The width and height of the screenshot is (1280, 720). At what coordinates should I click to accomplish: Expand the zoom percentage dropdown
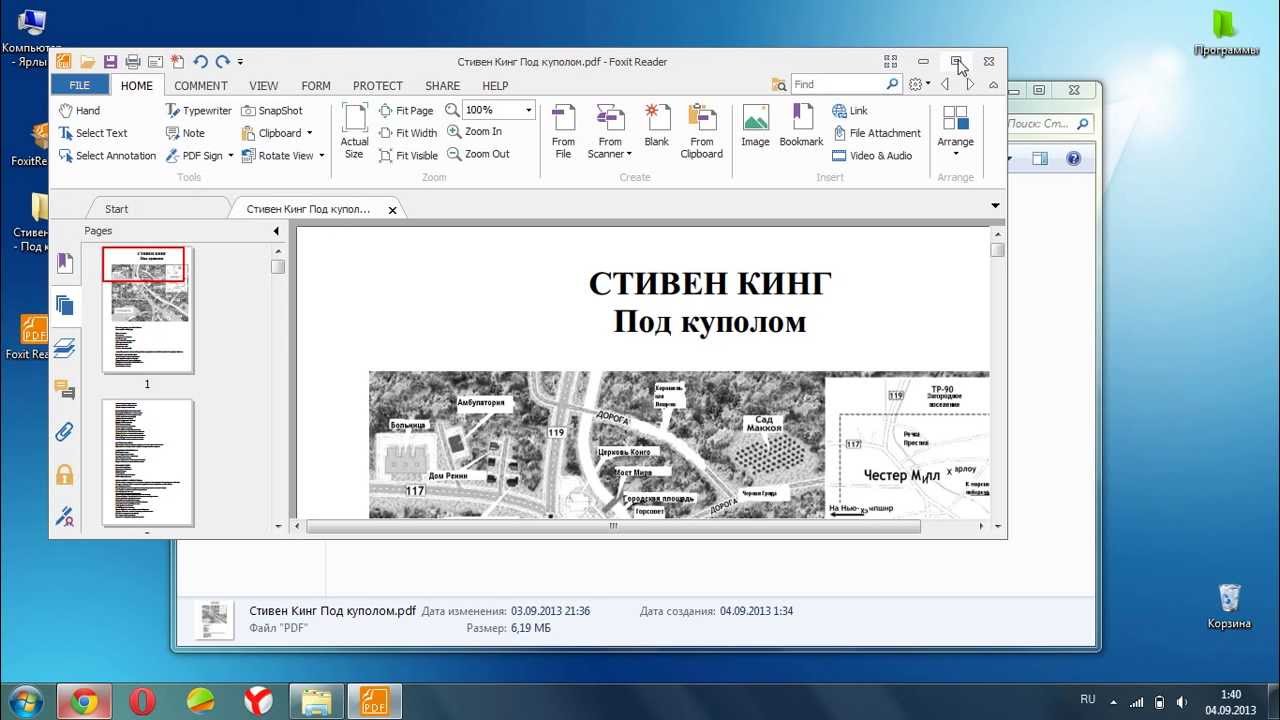529,110
